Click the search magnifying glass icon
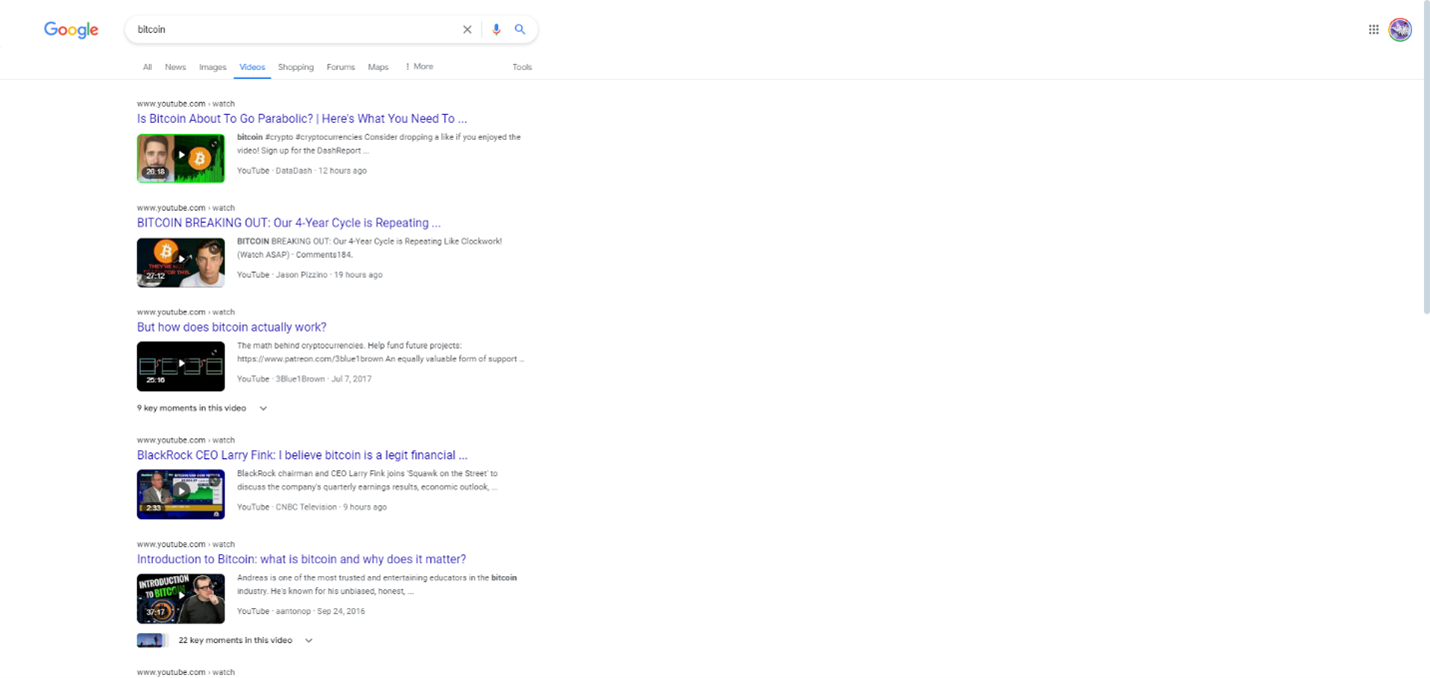The width and height of the screenshot is (1430, 678). click(520, 29)
